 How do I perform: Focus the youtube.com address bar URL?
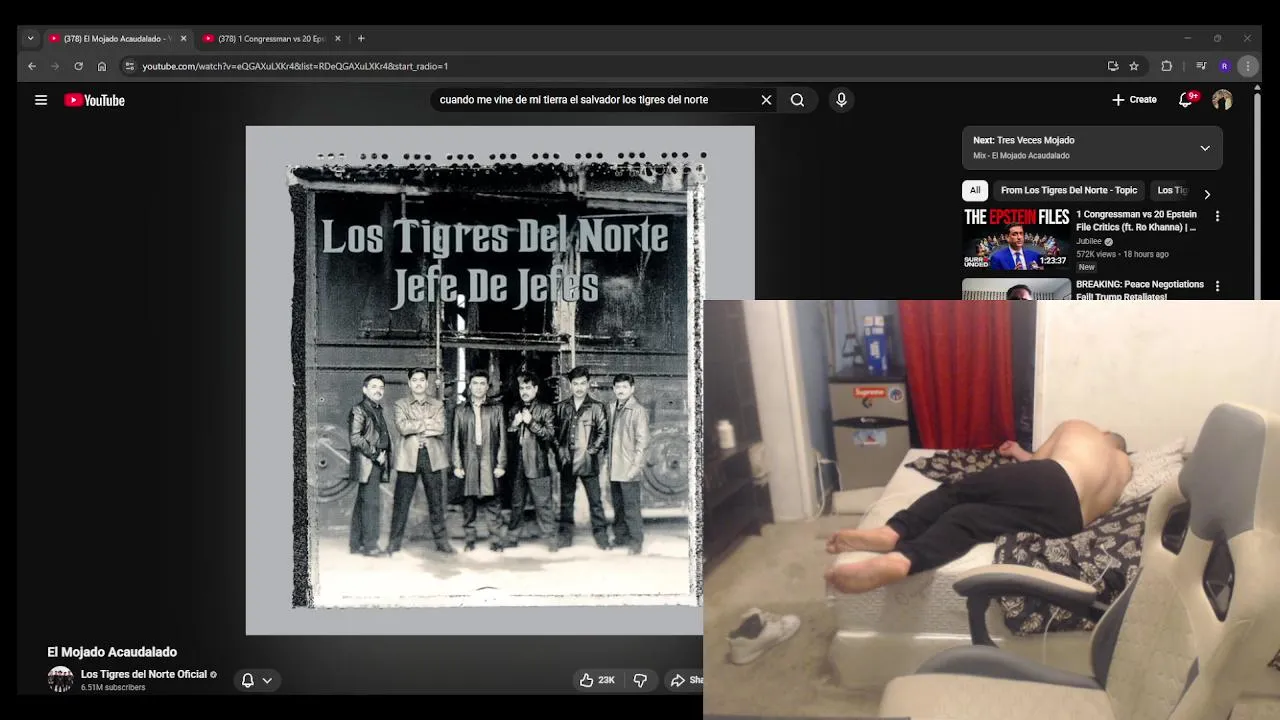pos(295,66)
